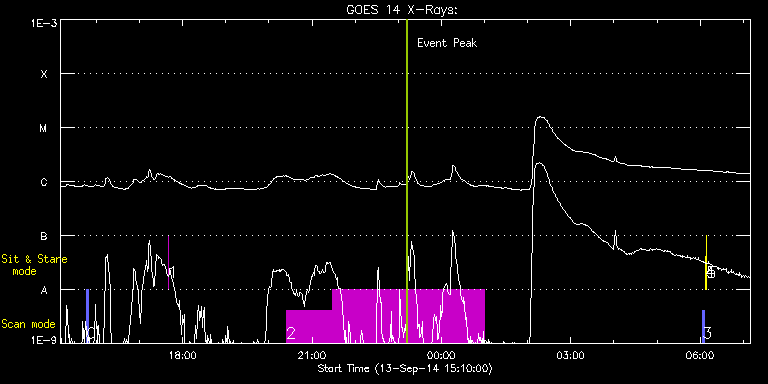Click the 'Event Peak' text label
The height and width of the screenshot is (384, 768).
click(x=447, y=43)
